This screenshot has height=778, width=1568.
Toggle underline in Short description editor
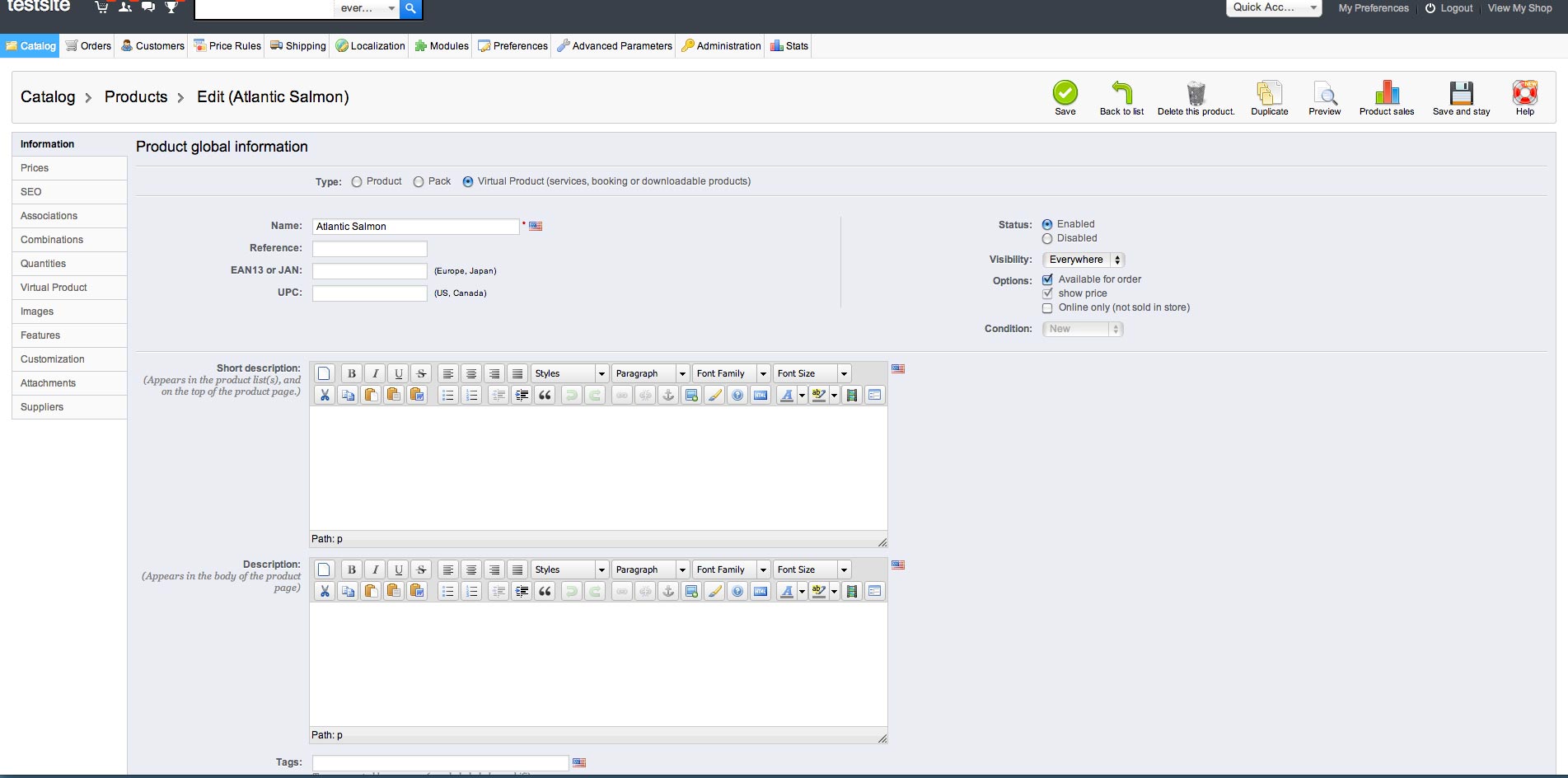pyautogui.click(x=398, y=373)
